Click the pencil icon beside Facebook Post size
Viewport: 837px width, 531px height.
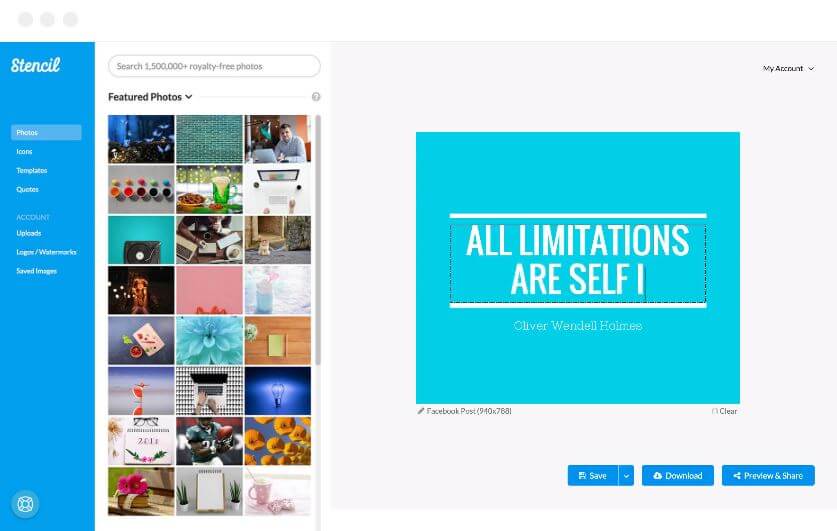421,411
